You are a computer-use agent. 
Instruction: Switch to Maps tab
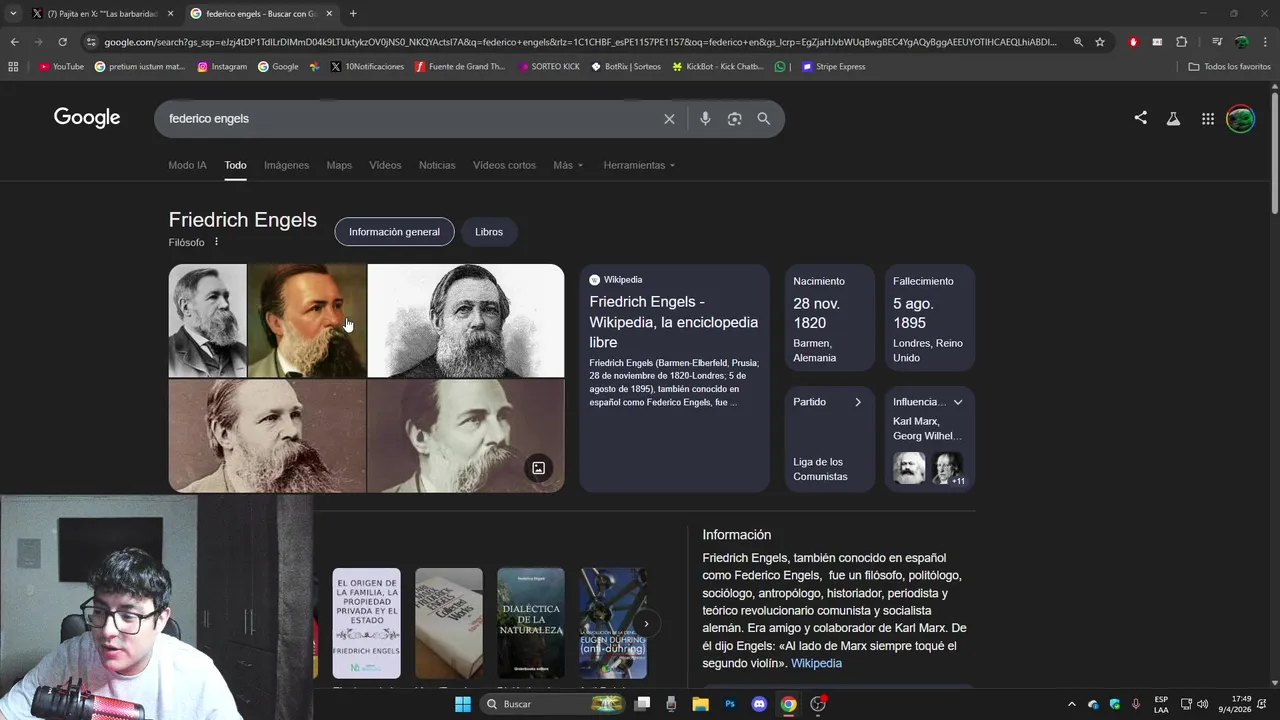click(339, 165)
